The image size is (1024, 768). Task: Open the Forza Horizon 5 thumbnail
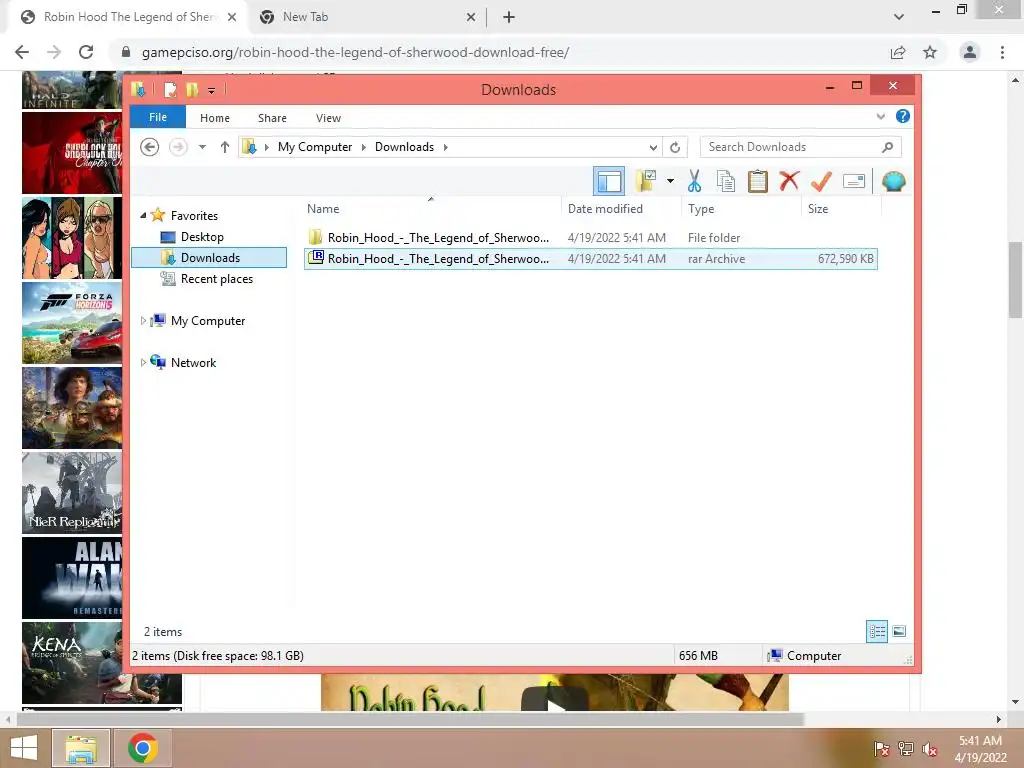(x=72, y=323)
